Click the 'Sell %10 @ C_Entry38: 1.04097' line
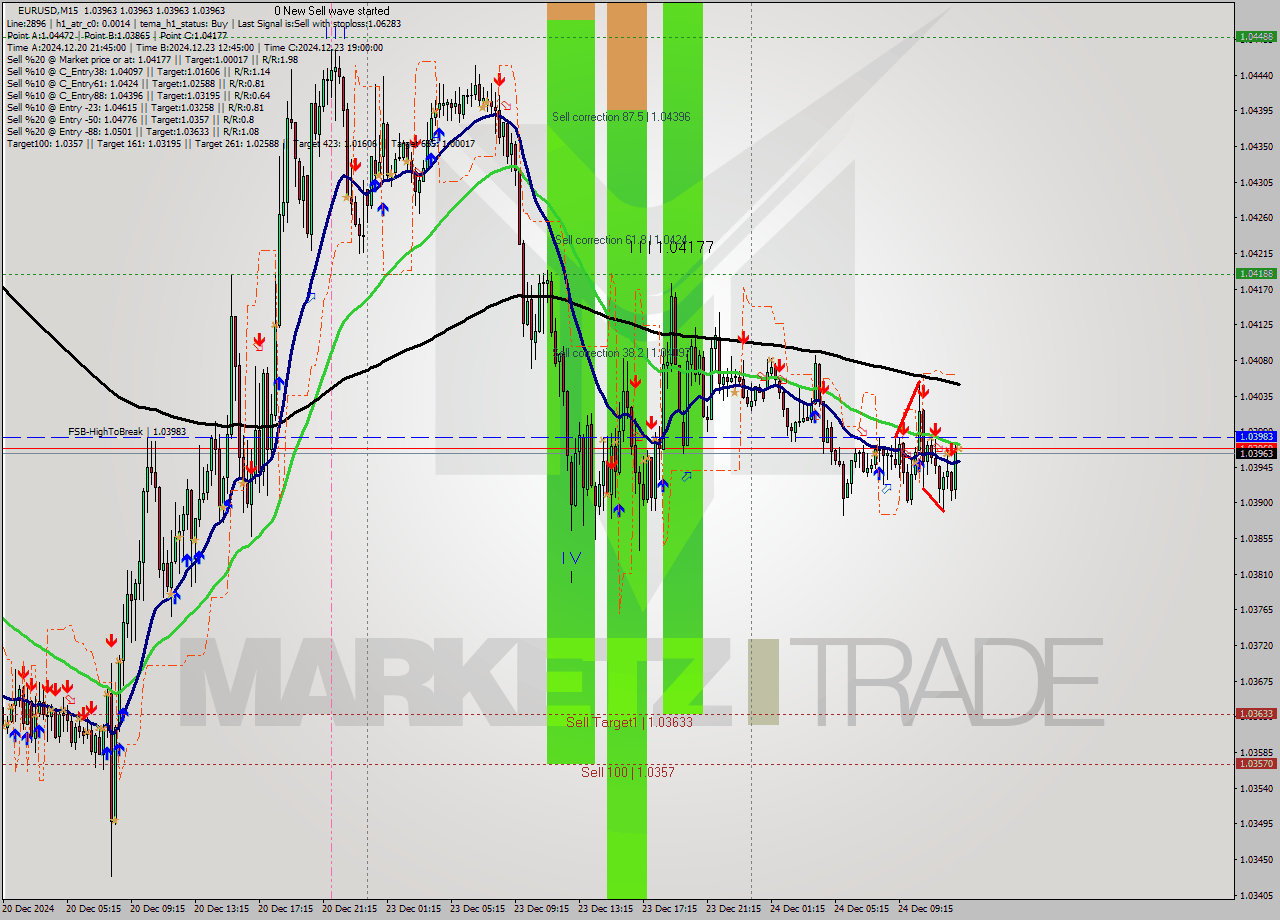 [138, 71]
